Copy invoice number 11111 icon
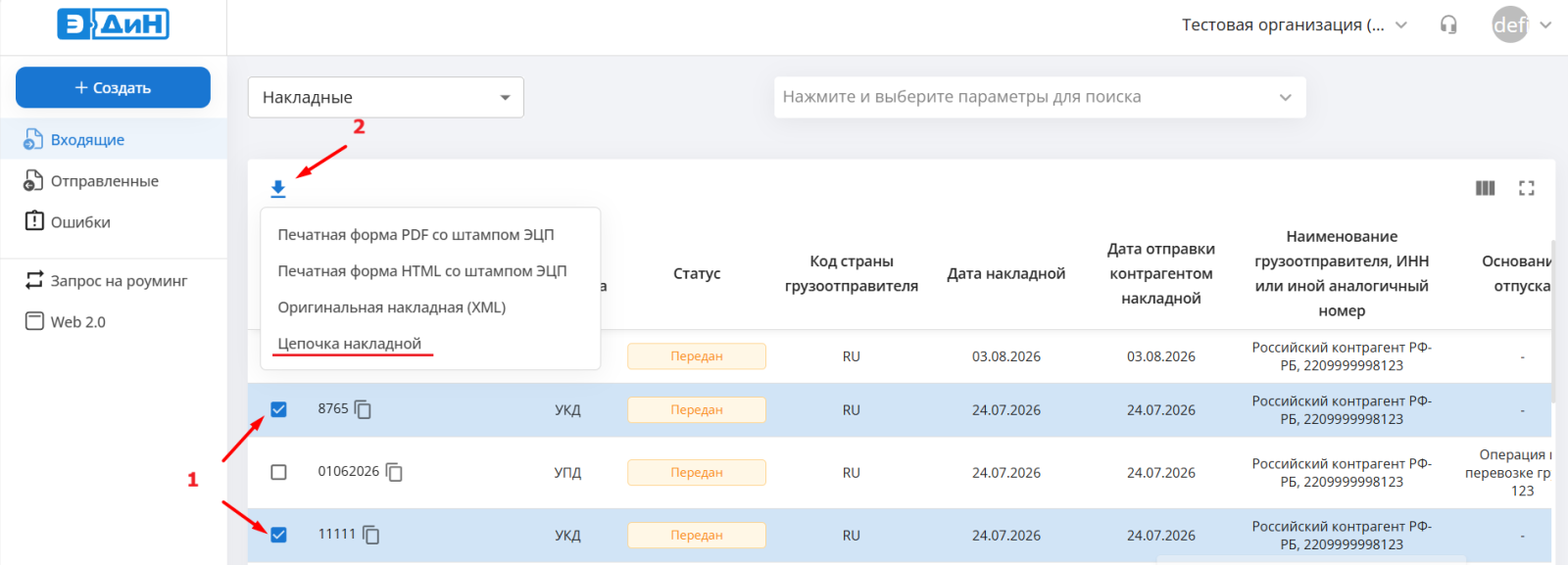This screenshot has width=1568, height=565. click(370, 535)
